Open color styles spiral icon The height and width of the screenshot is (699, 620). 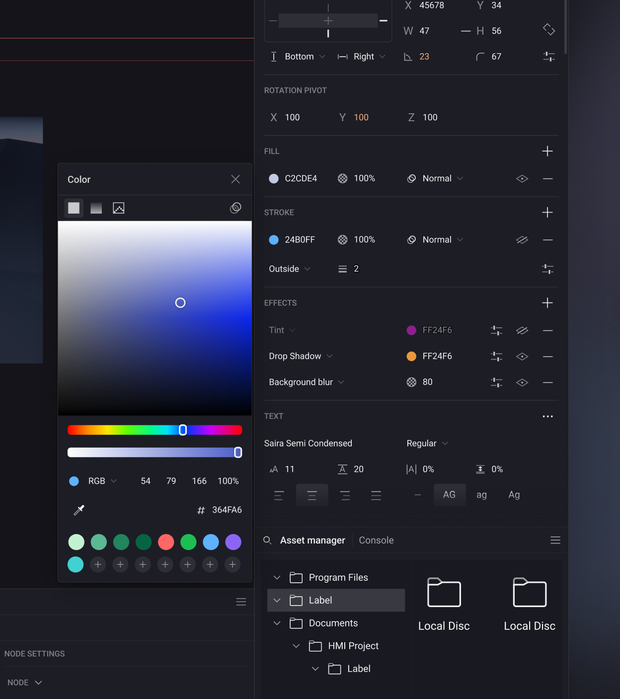pyautogui.click(x=235, y=208)
